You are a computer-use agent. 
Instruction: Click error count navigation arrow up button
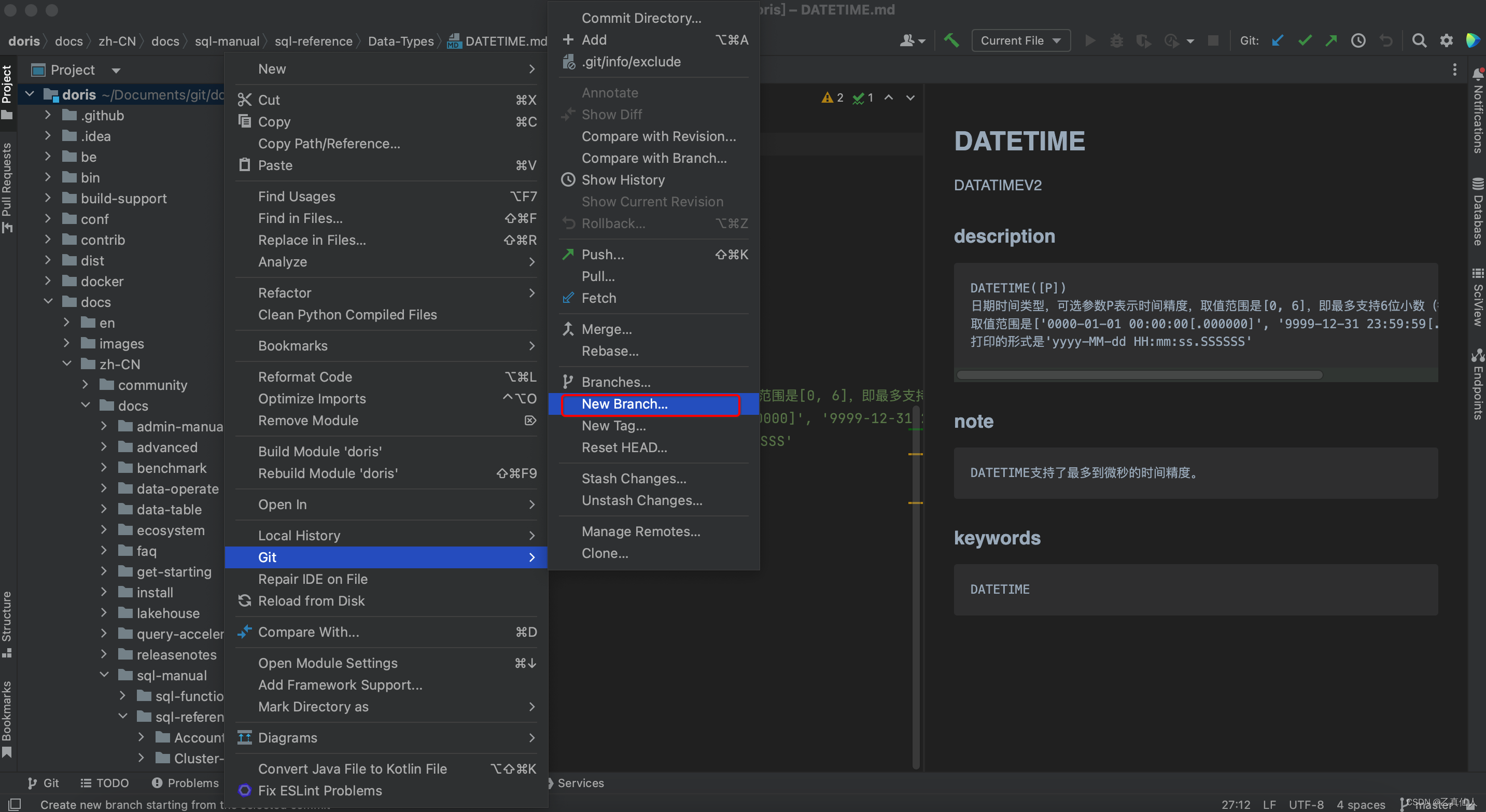(x=889, y=97)
